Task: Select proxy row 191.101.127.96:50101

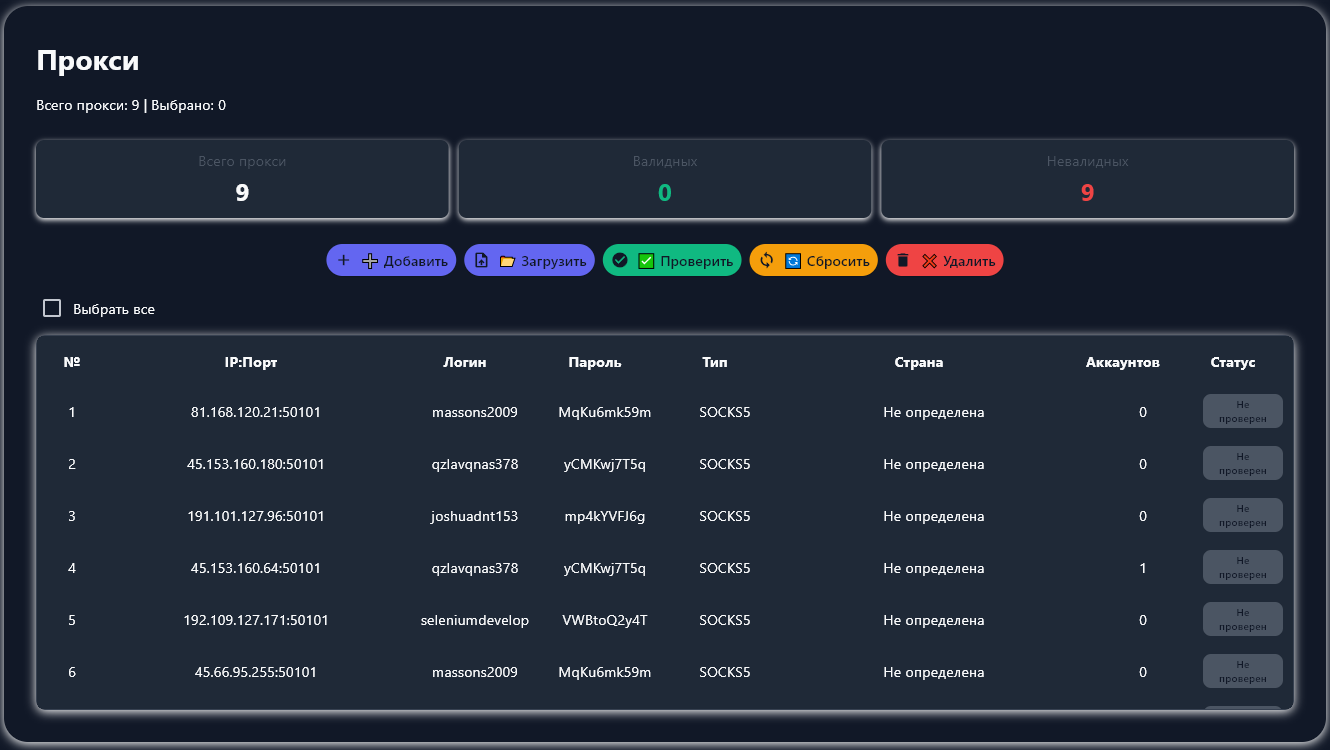Action: point(256,516)
